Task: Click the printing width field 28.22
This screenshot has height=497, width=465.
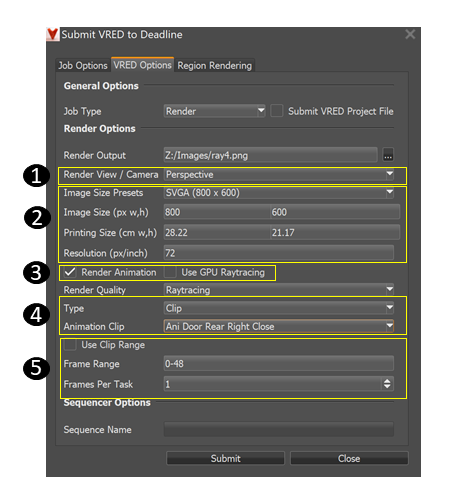Action: tap(217, 232)
